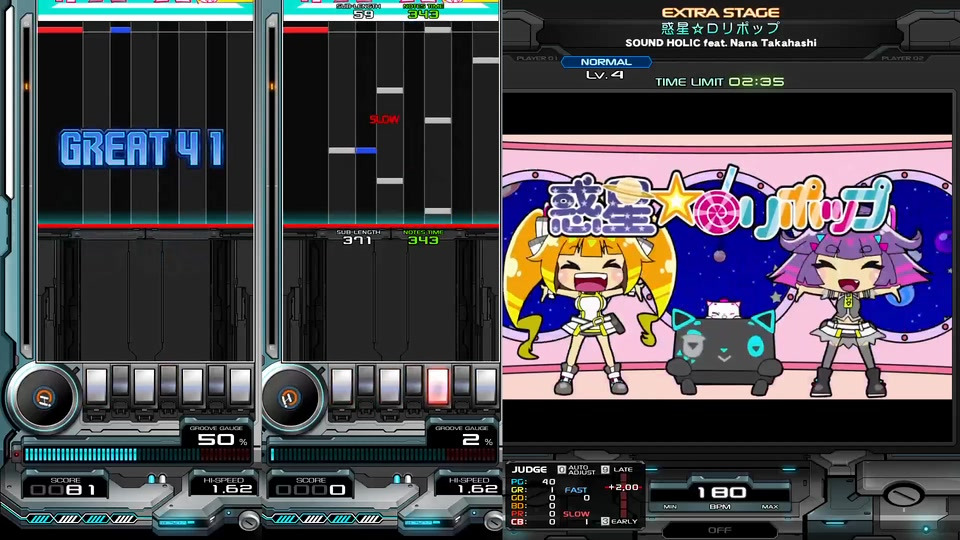Click the PG count 40 row
Image resolution: width=960 pixels, height=540 pixels.
[533, 482]
